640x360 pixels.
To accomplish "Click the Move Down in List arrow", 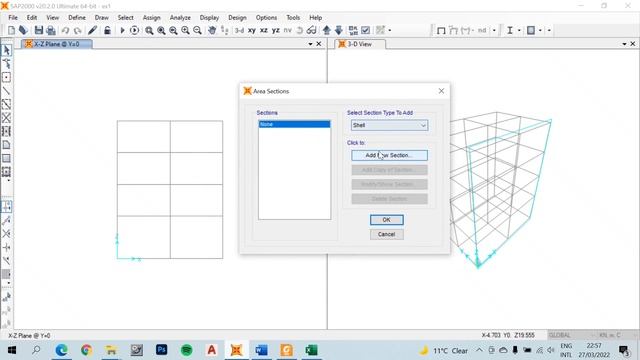I will (x=338, y=30).
